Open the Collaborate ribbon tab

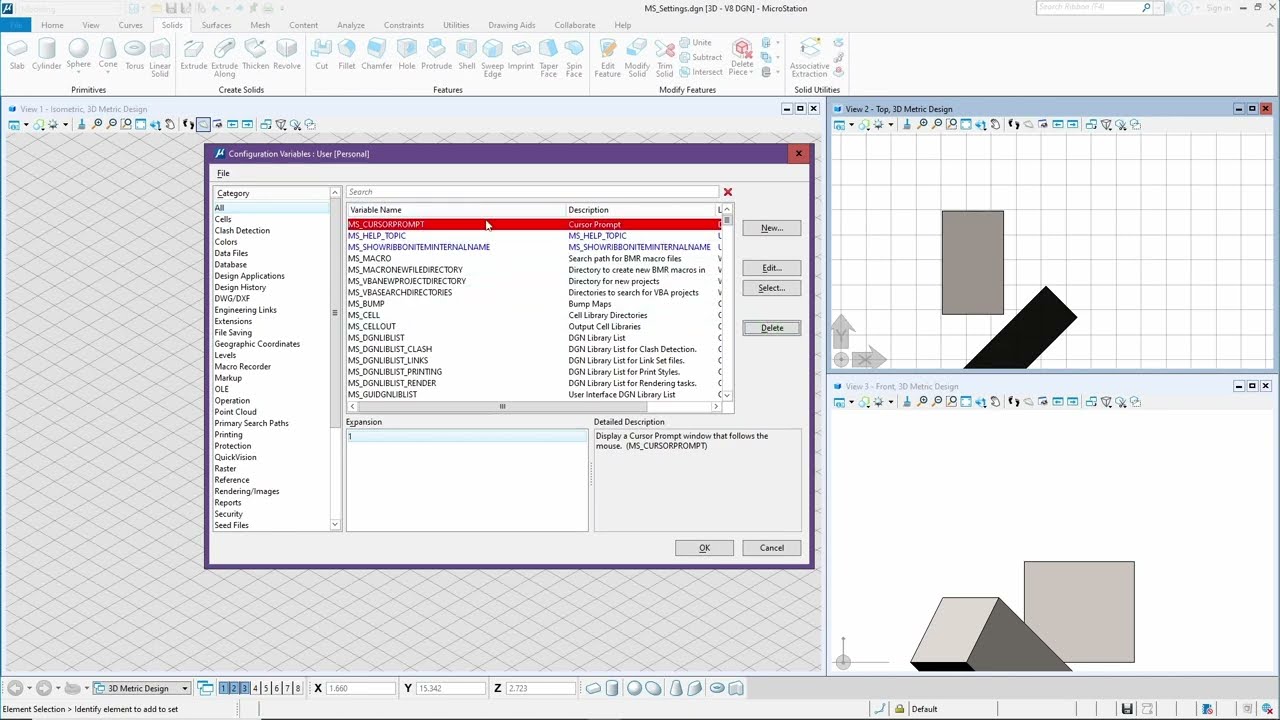tap(574, 25)
